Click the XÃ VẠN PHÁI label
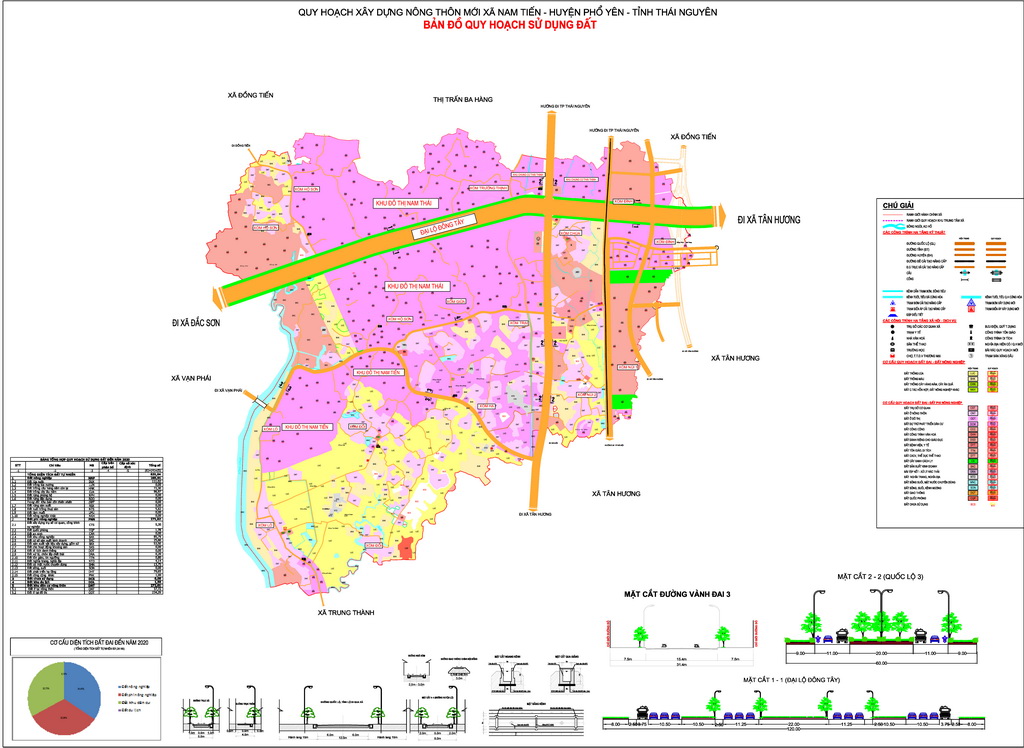 pyautogui.click(x=191, y=379)
